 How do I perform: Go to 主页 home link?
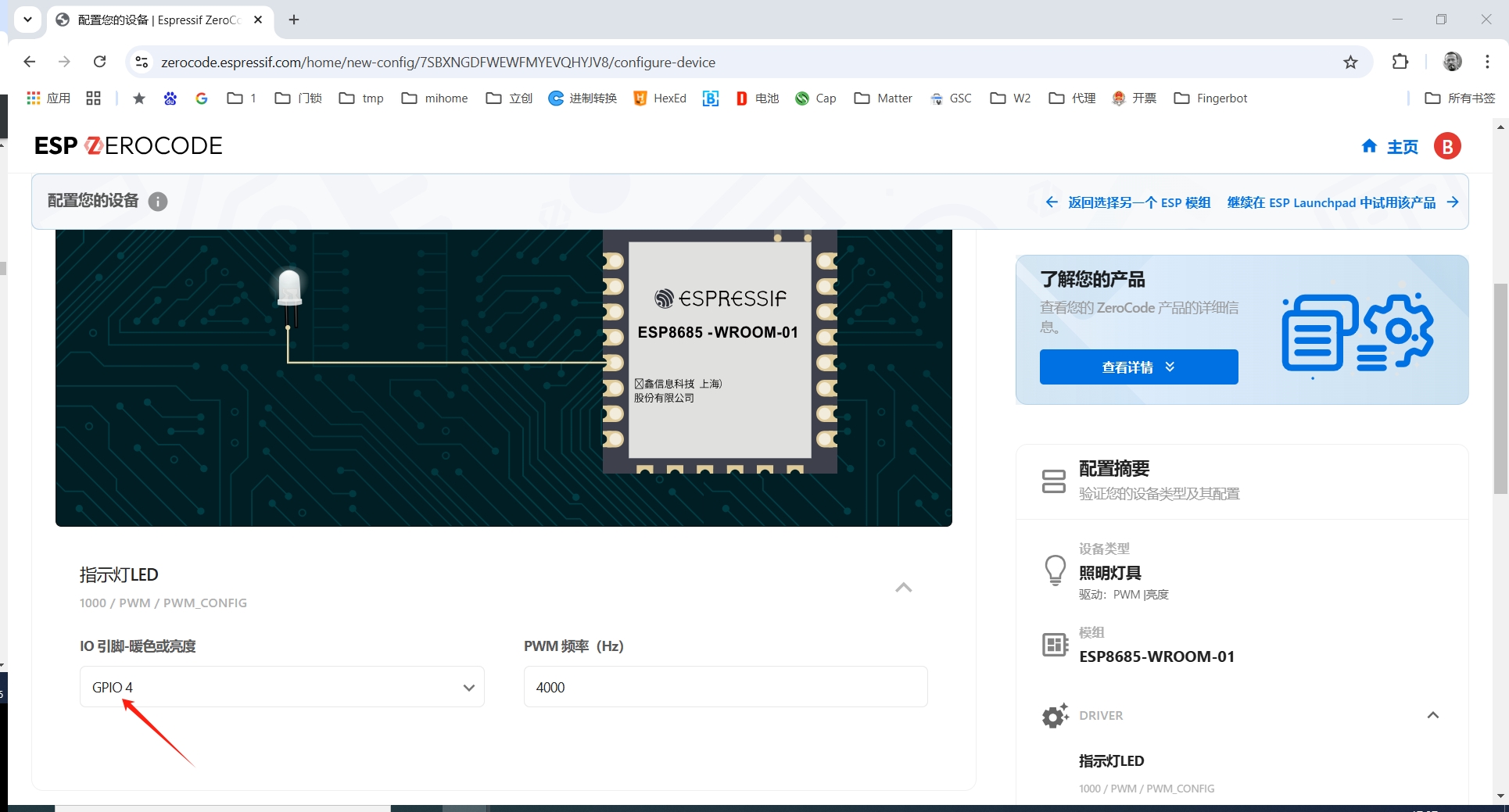click(x=1389, y=146)
